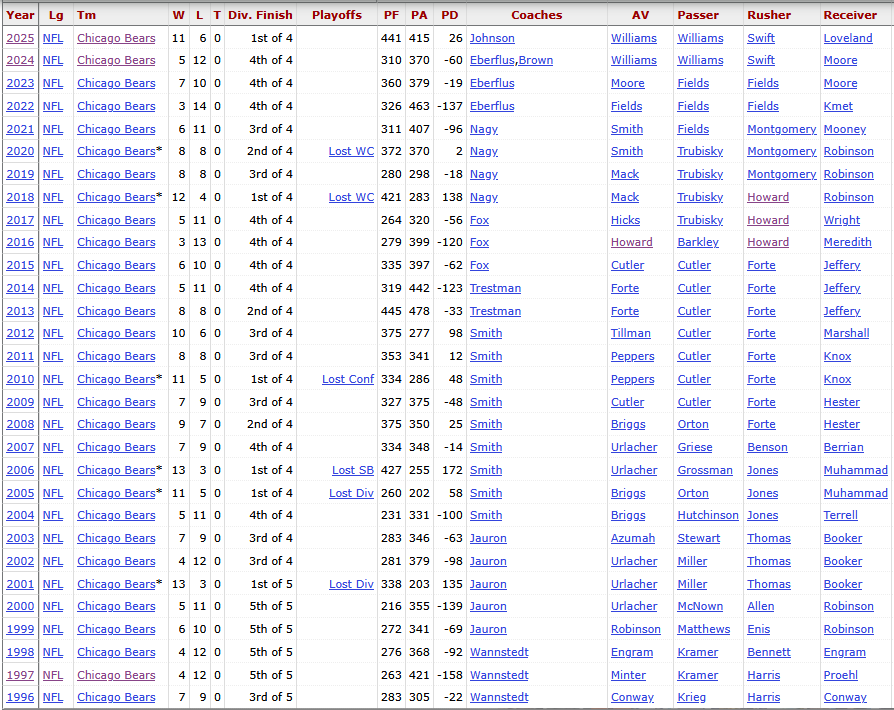The image size is (894, 710).
Task: Open Lost WC link in 2020 row
Action: 351,151
